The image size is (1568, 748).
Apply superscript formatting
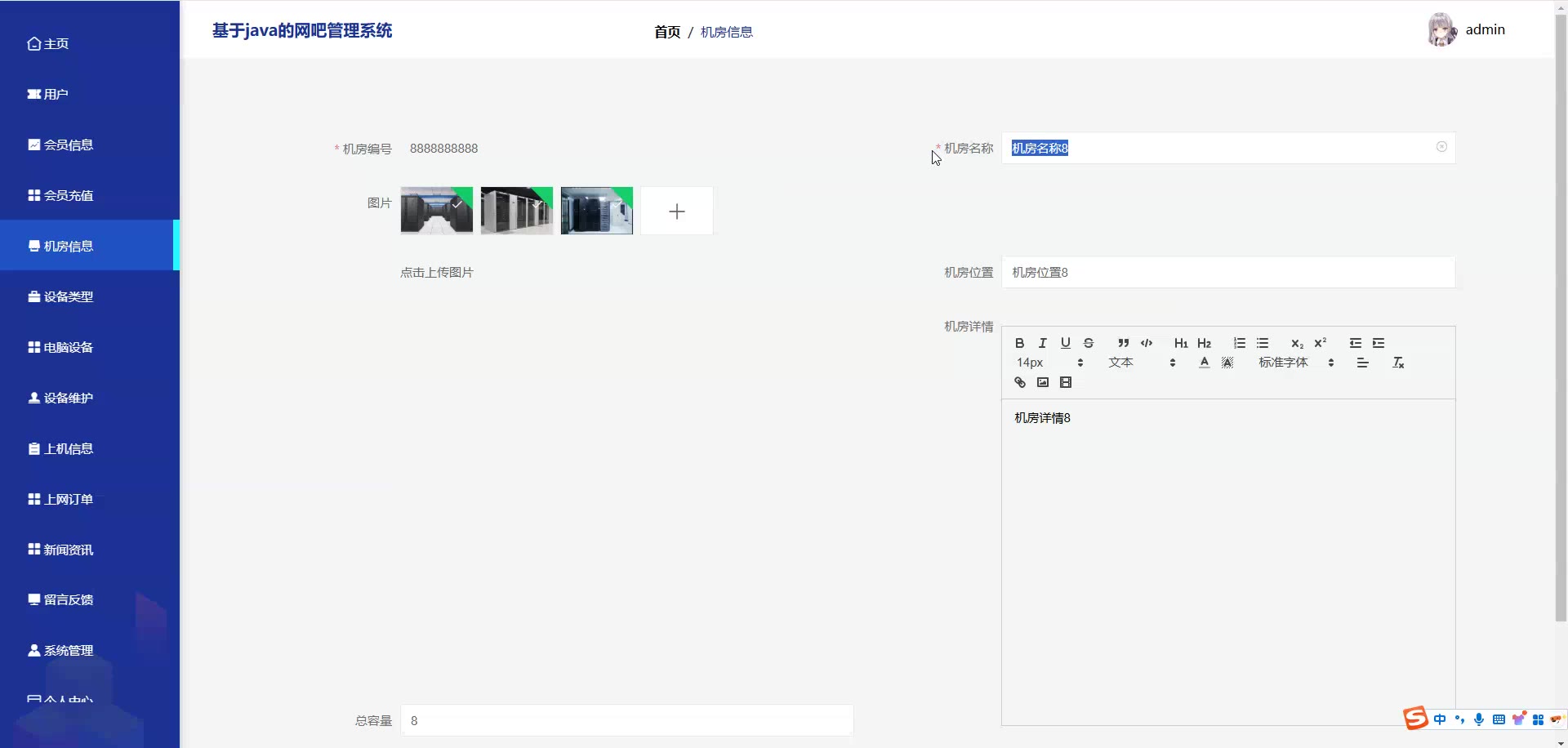pyautogui.click(x=1321, y=343)
